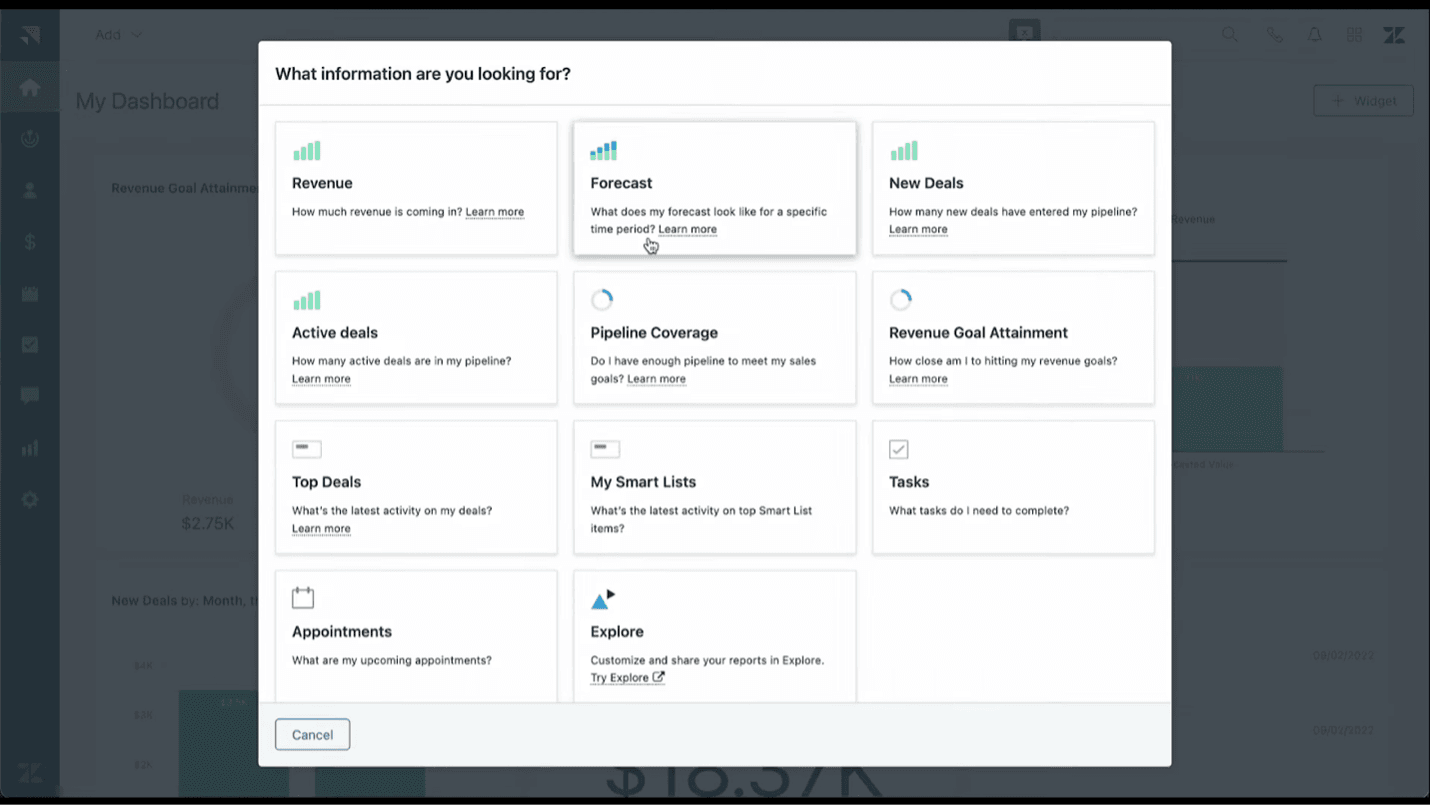Open the Add dropdown in top bar
This screenshot has height=809, width=1430.
118,35
